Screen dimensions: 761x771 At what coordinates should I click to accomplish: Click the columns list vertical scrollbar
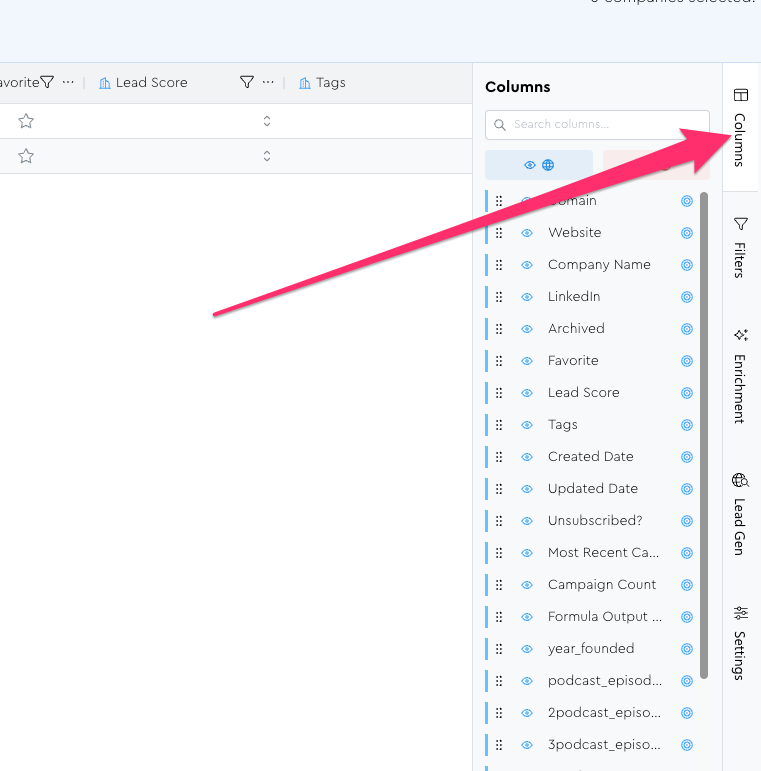(704, 430)
